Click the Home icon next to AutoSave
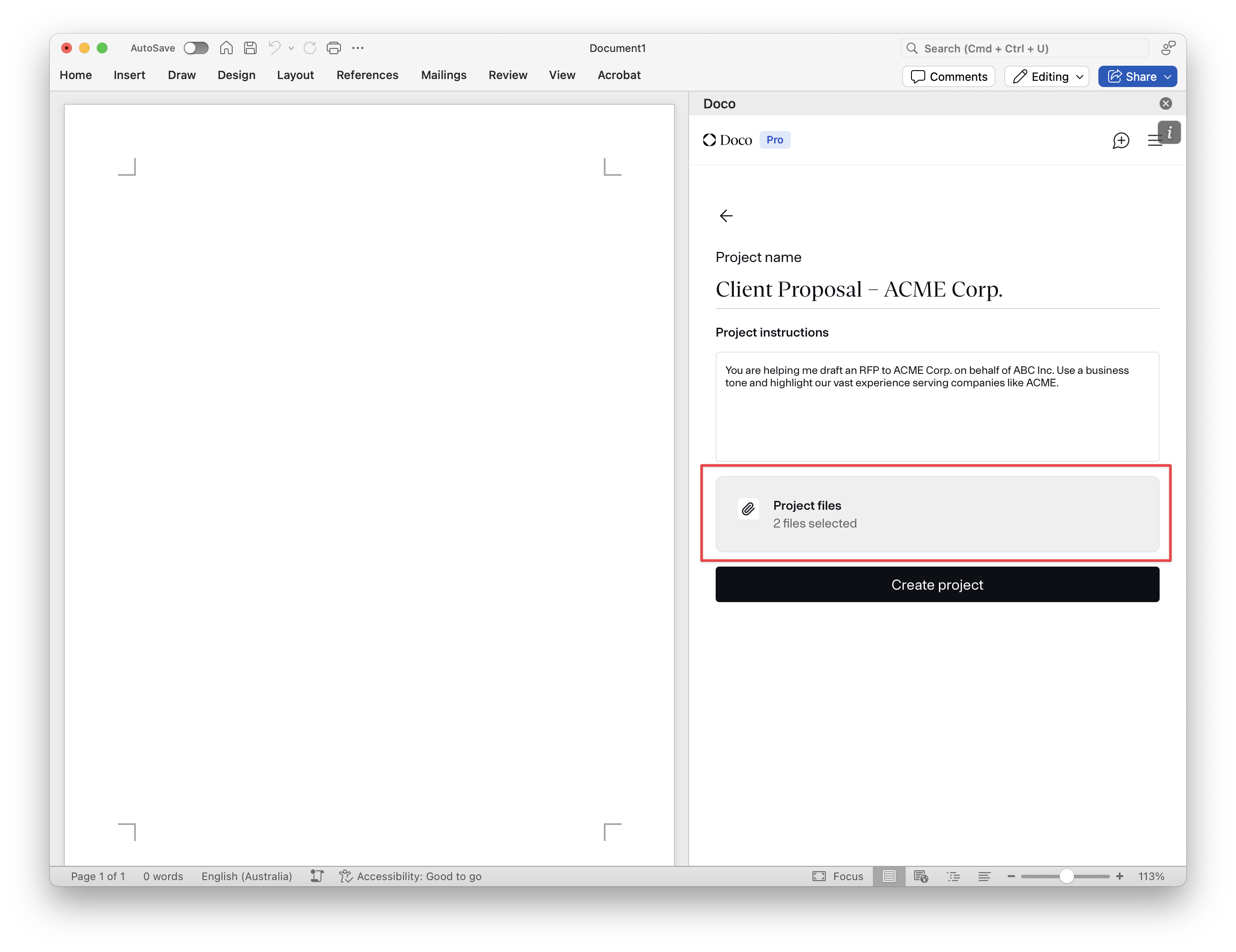The width and height of the screenshot is (1236, 952). tap(226, 48)
